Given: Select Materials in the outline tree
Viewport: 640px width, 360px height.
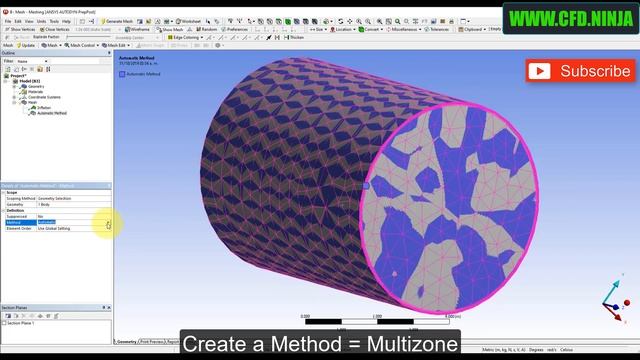Looking at the screenshot, I should [36, 92].
